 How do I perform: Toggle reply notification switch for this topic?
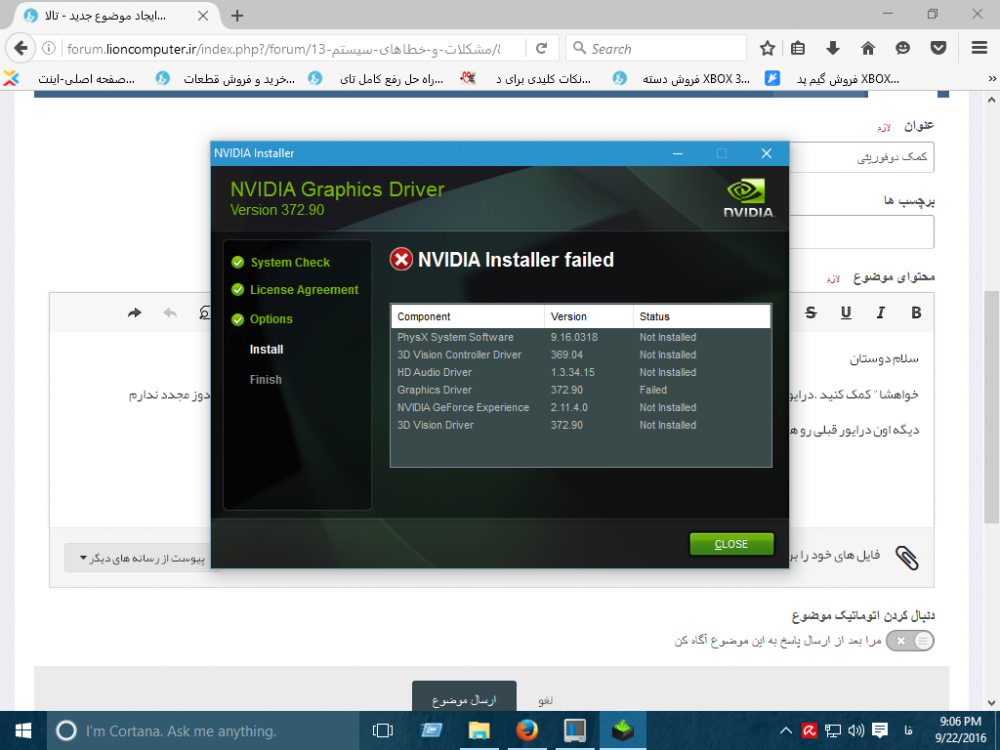click(x=910, y=640)
